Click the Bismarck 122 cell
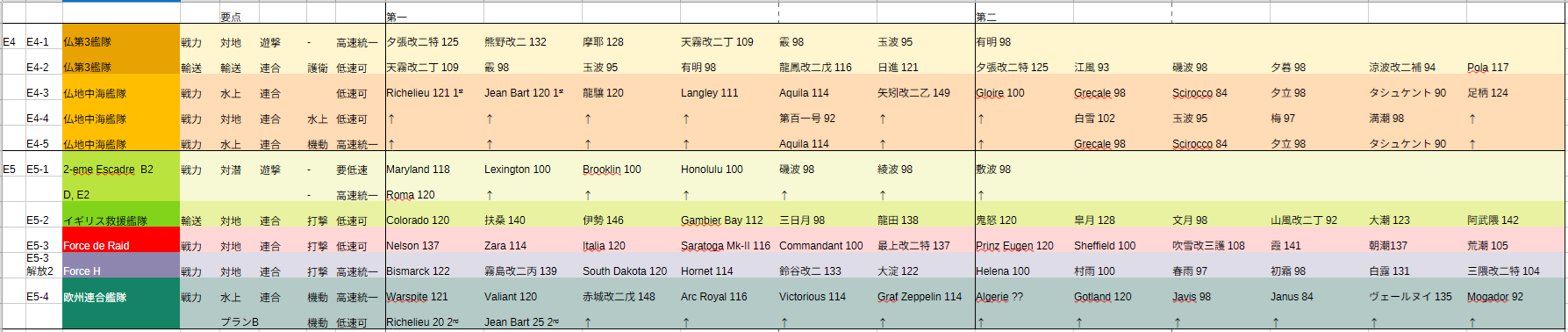Viewport: 1568px width, 332px height. click(x=433, y=271)
